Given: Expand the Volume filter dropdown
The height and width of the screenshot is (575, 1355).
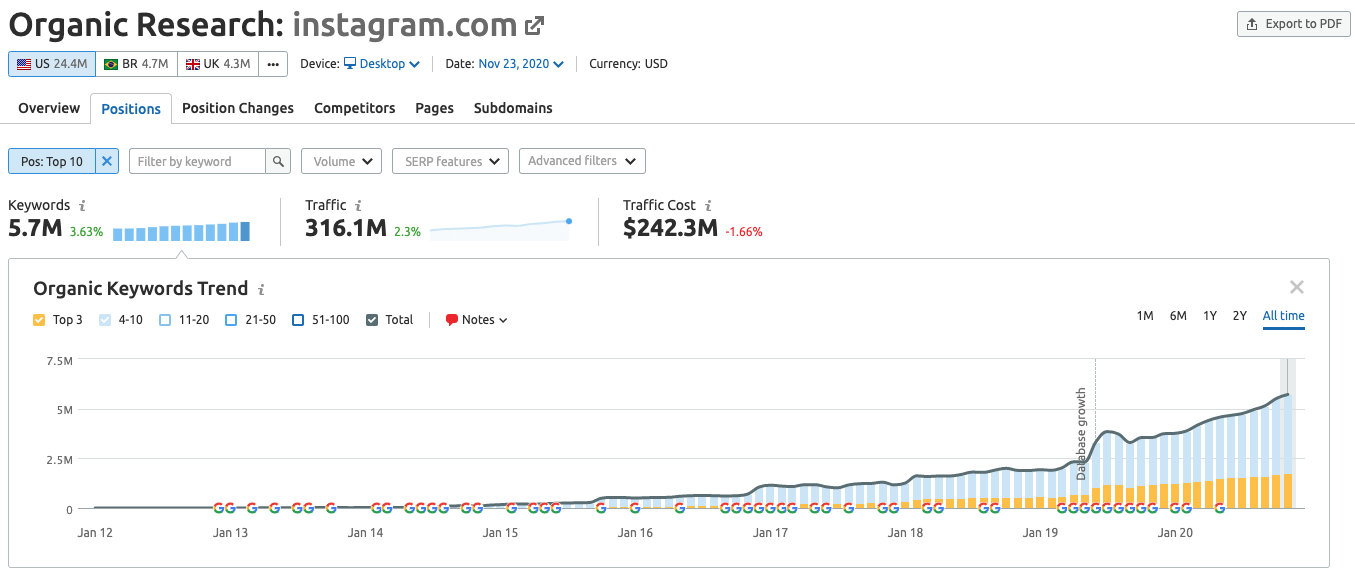Looking at the screenshot, I should coord(341,161).
